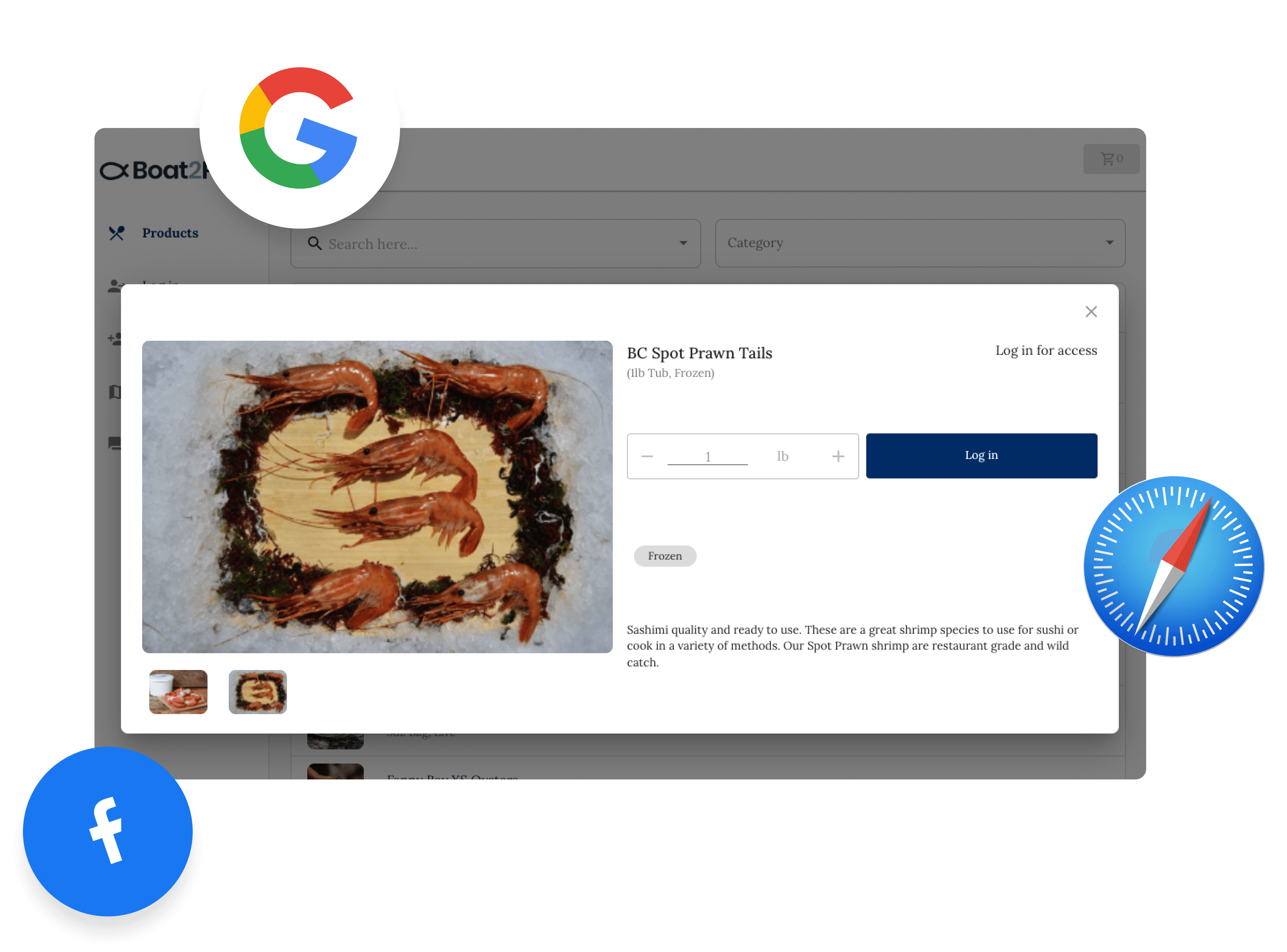1287x952 pixels.
Task: Open the Products menu tab
Action: point(169,233)
